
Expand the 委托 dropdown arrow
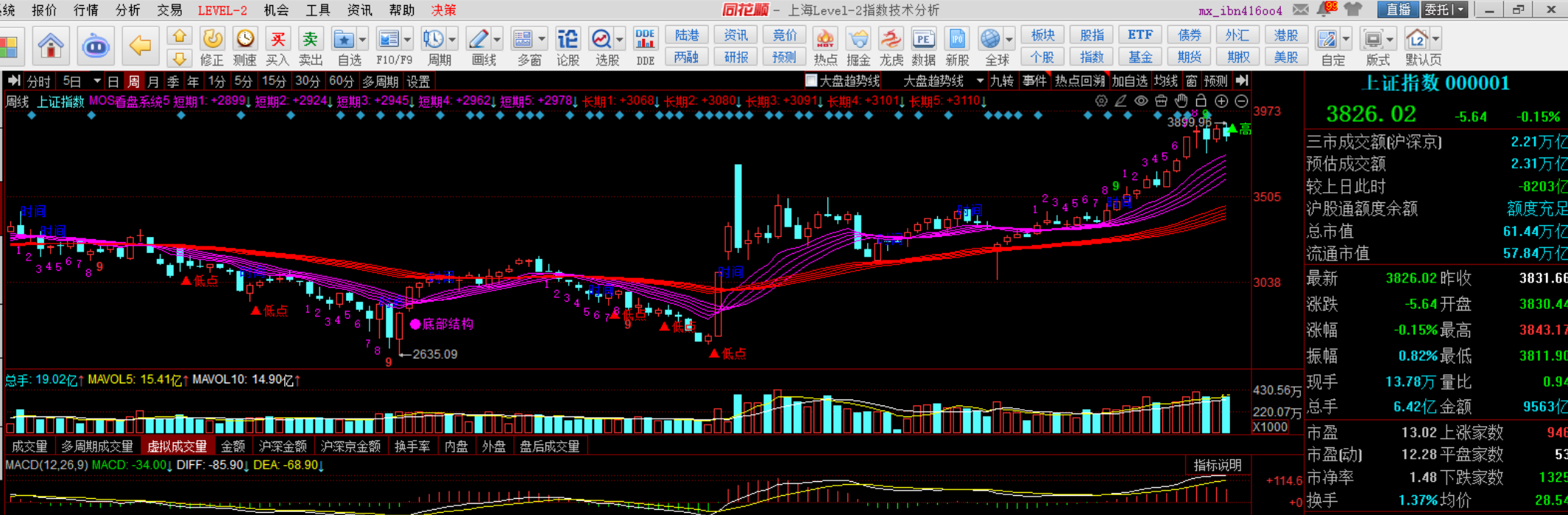(1461, 10)
